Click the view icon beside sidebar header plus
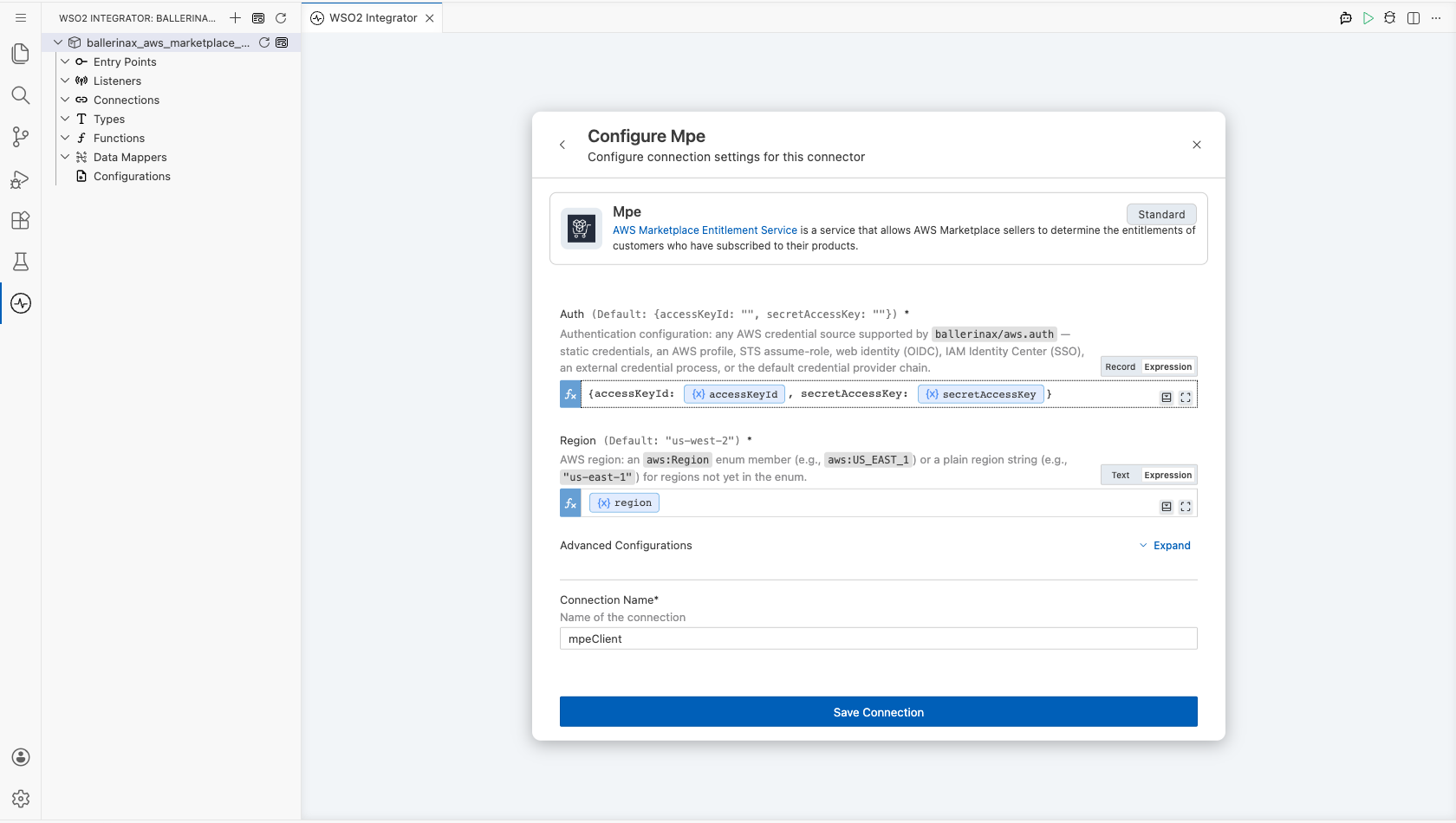1456x823 pixels. pyautogui.click(x=258, y=17)
